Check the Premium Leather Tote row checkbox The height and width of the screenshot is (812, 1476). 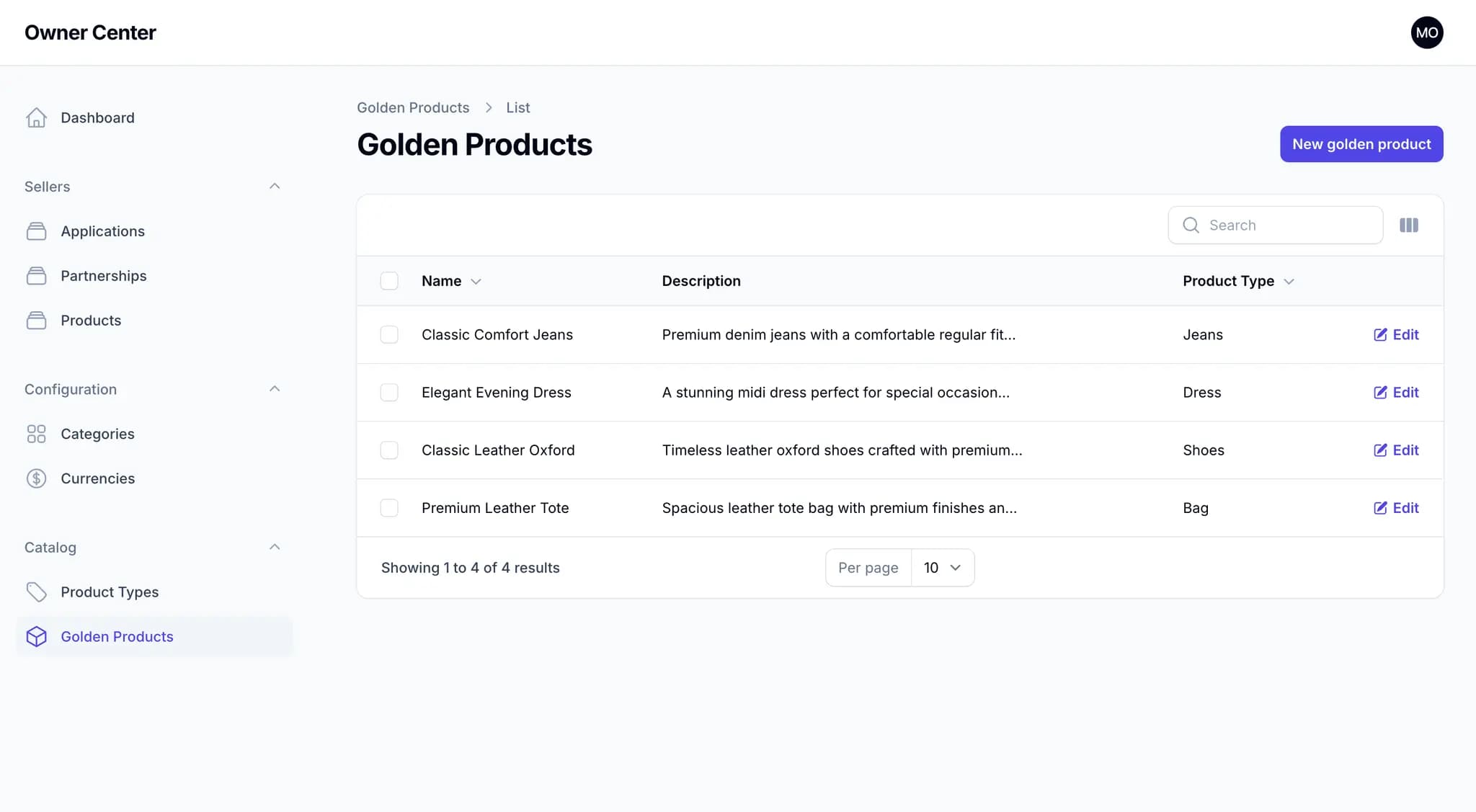point(389,507)
